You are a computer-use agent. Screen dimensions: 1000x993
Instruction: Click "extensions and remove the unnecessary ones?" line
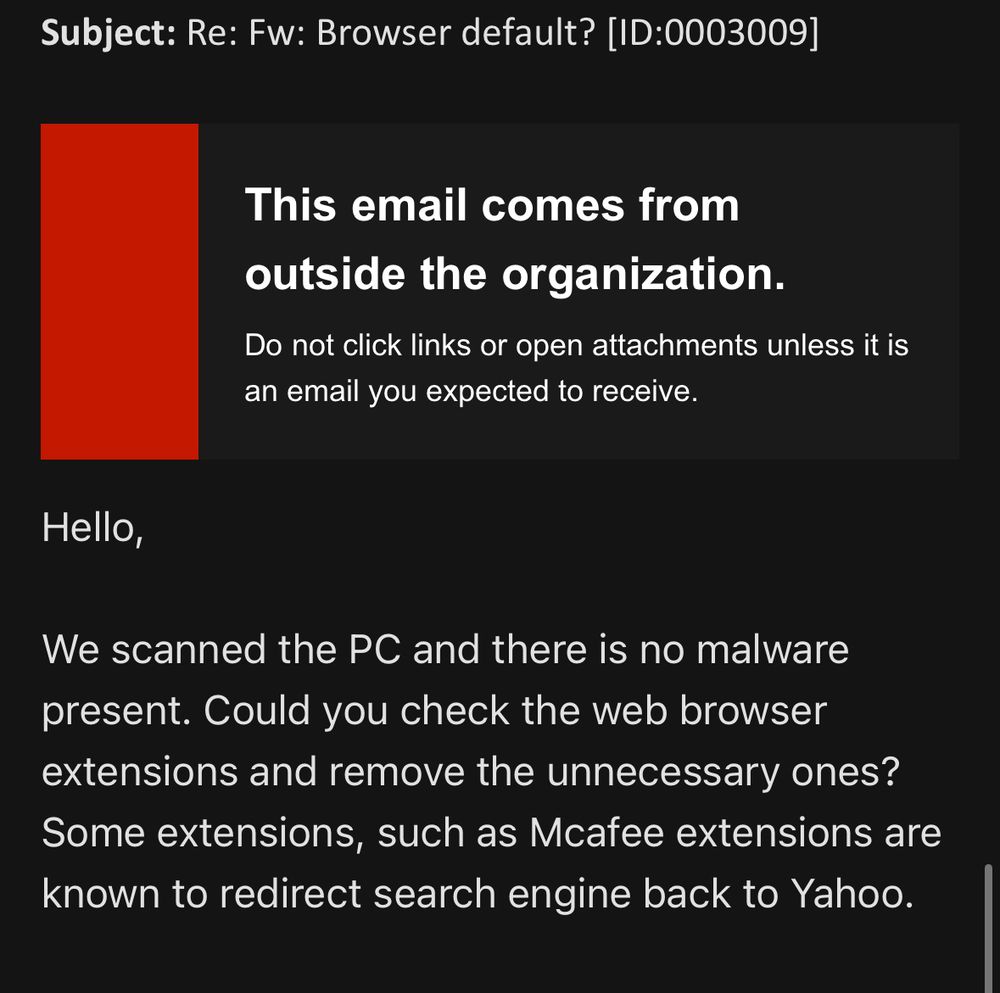(x=470, y=772)
